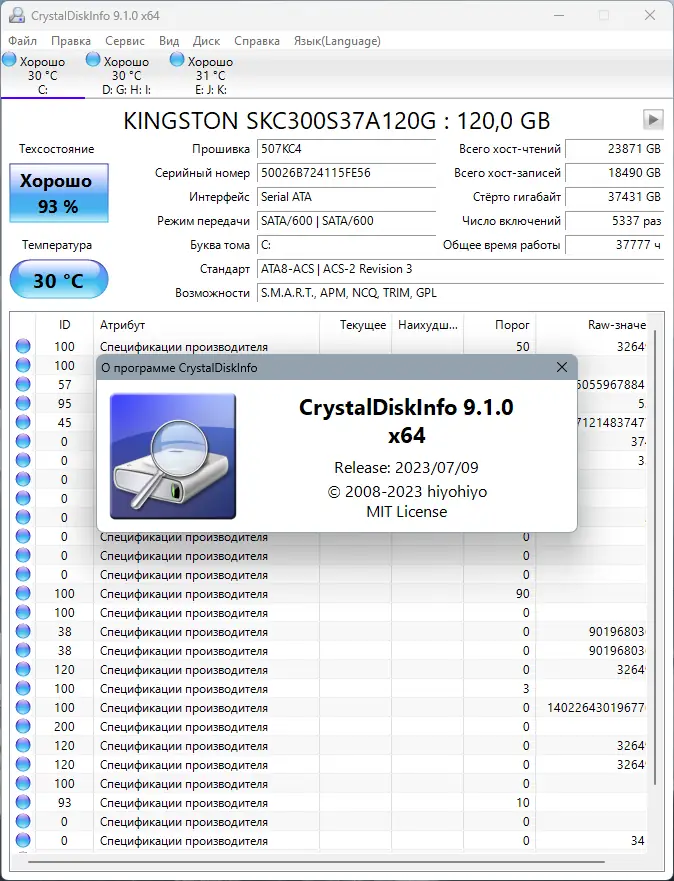Click status icon of ID 100 row with threshold 90
674x881 pixels.
pos(23,593)
